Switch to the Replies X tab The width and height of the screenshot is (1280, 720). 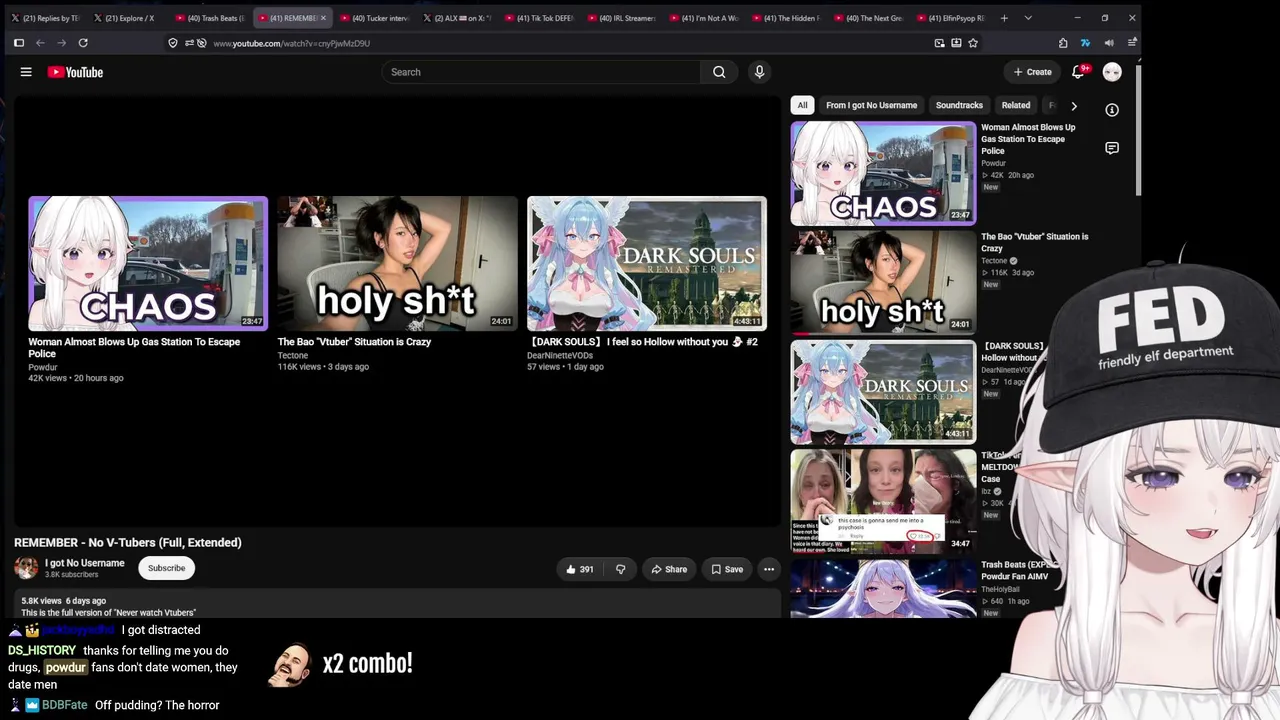coord(44,18)
